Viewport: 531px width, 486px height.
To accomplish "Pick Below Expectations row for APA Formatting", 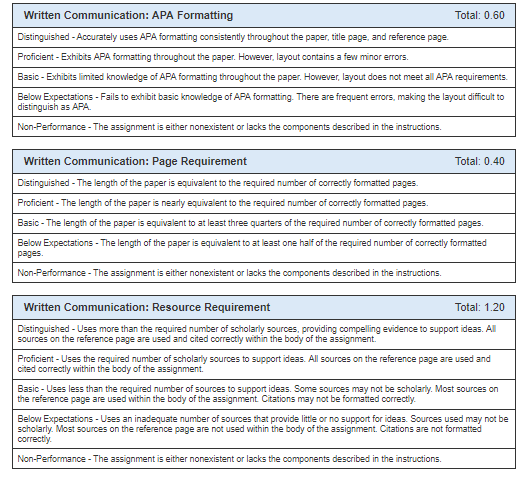I will [264, 102].
